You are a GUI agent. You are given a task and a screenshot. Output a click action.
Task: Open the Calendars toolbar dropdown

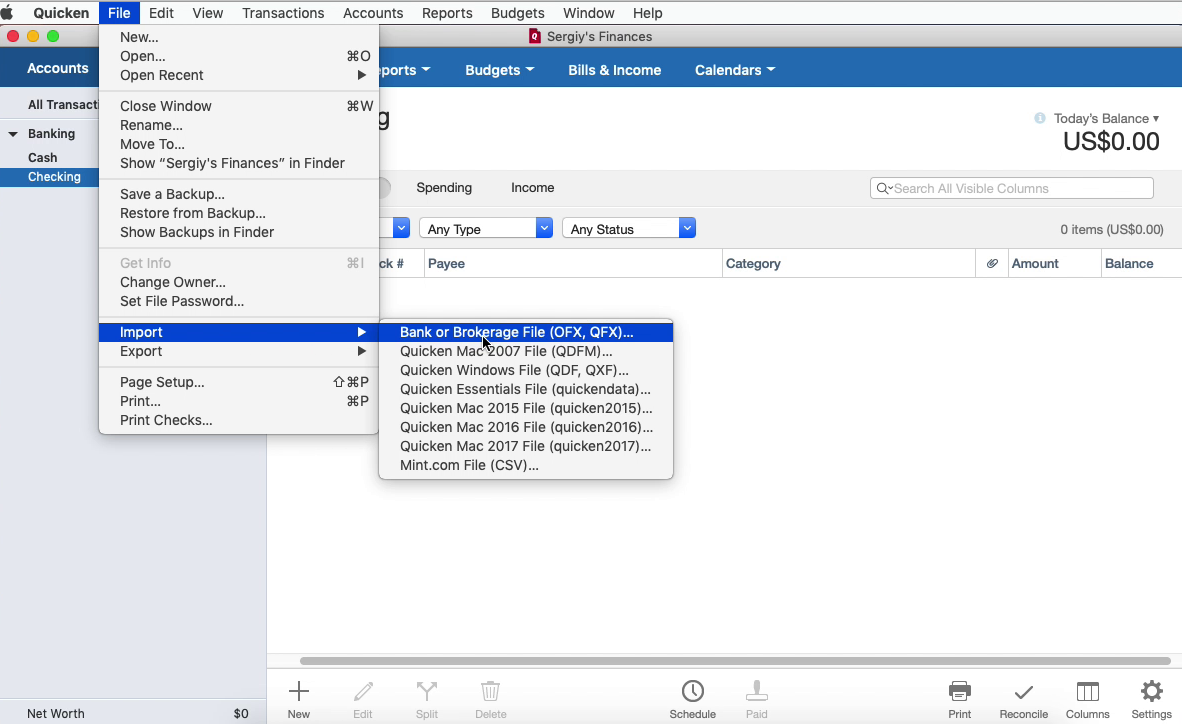735,70
